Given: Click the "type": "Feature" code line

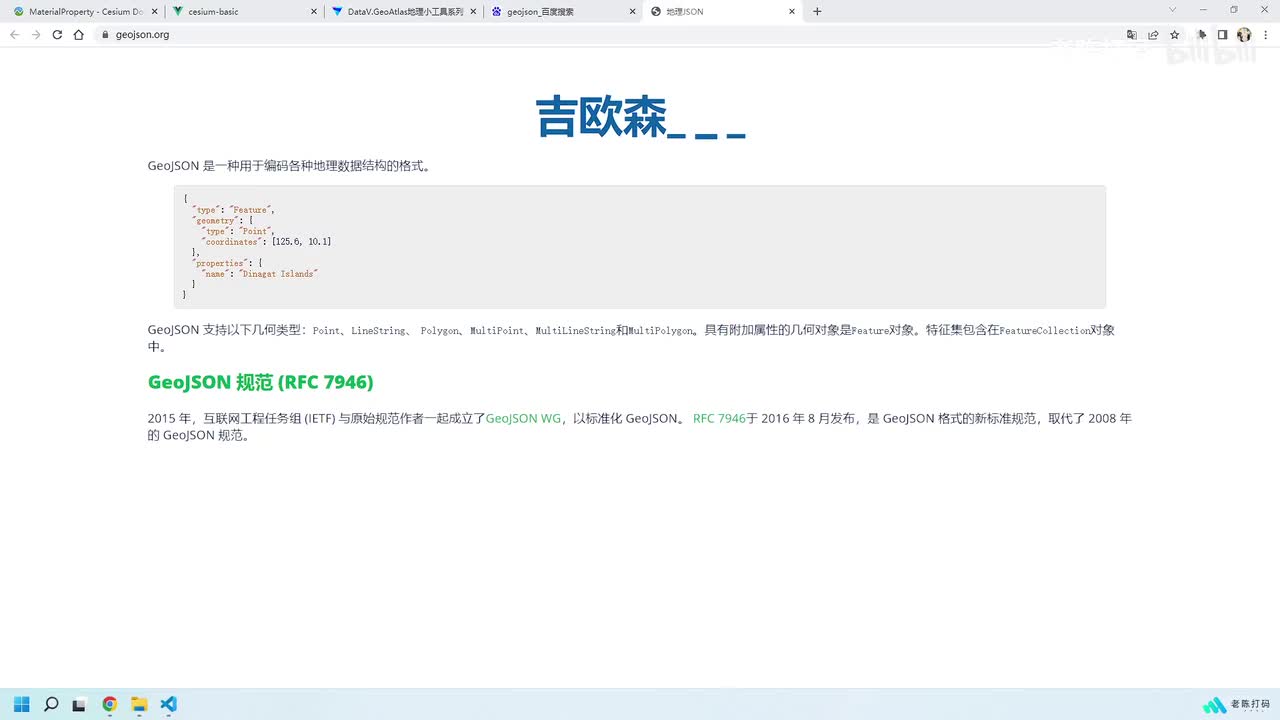Looking at the screenshot, I should (232, 210).
